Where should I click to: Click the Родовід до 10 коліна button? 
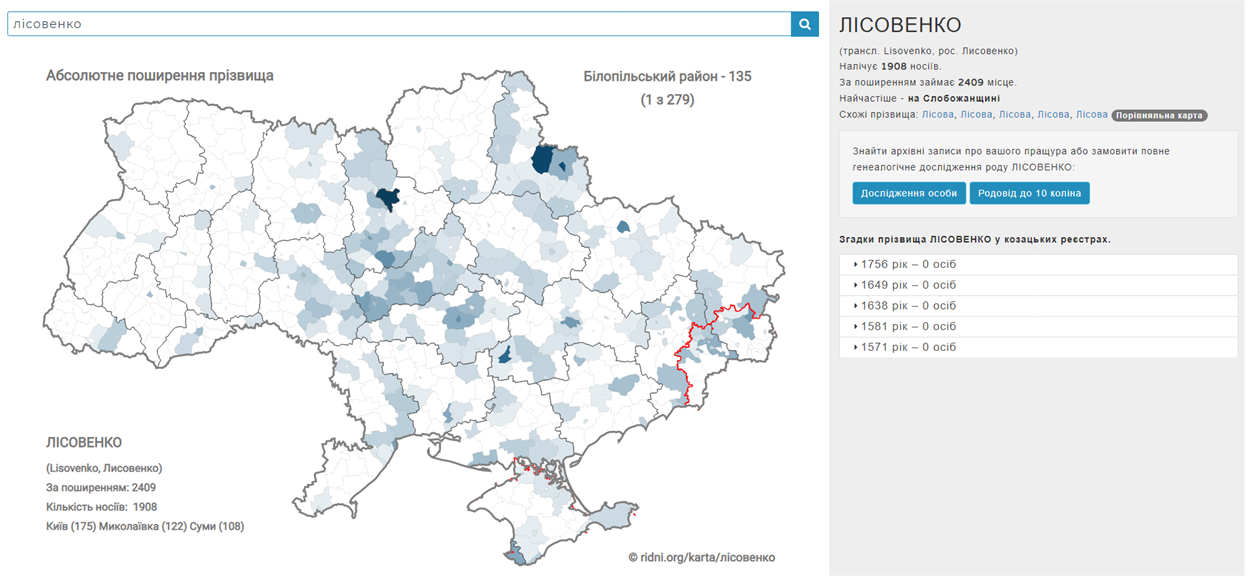pos(1029,193)
